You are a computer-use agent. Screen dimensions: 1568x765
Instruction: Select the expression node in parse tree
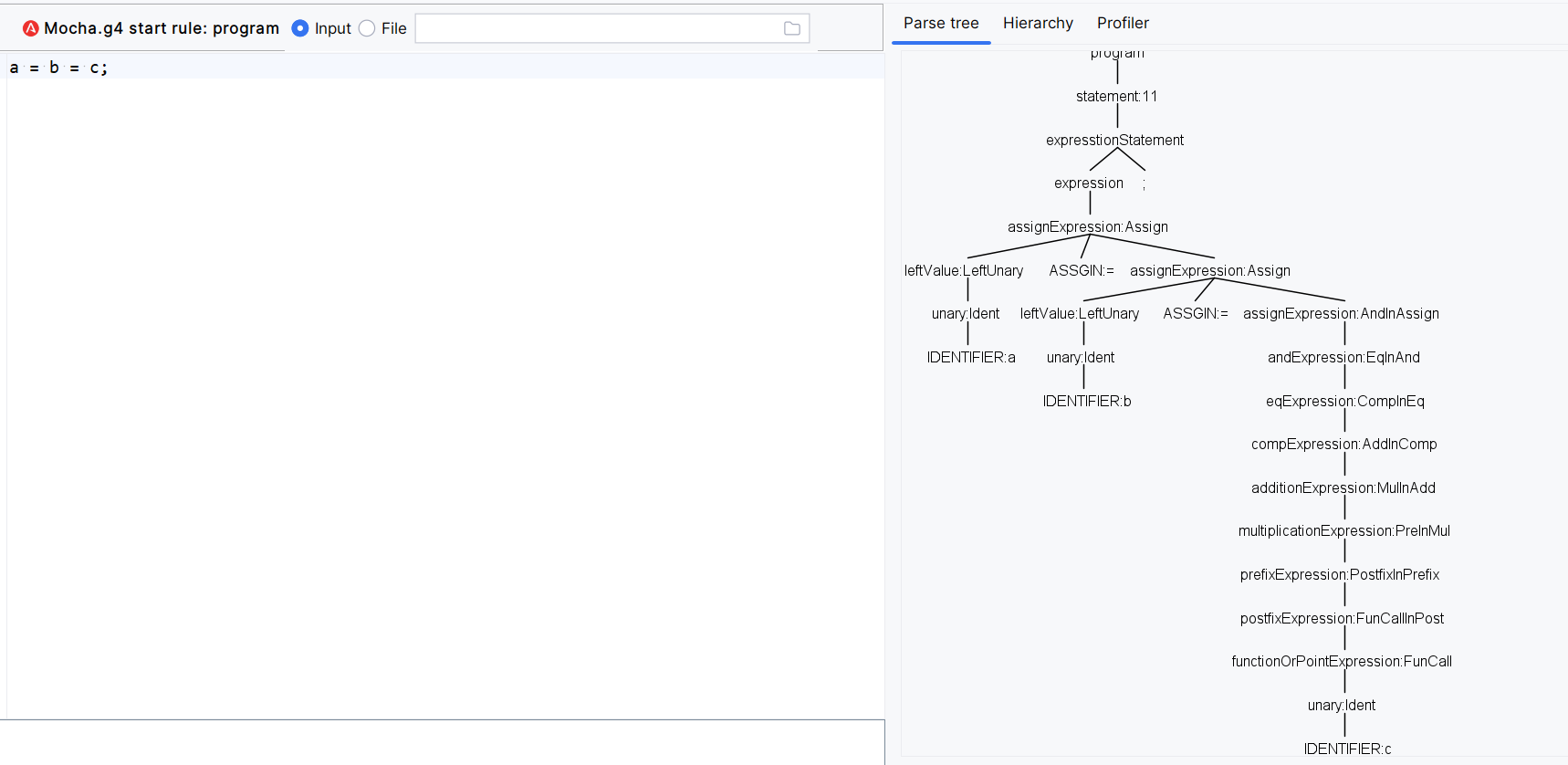tap(1089, 183)
